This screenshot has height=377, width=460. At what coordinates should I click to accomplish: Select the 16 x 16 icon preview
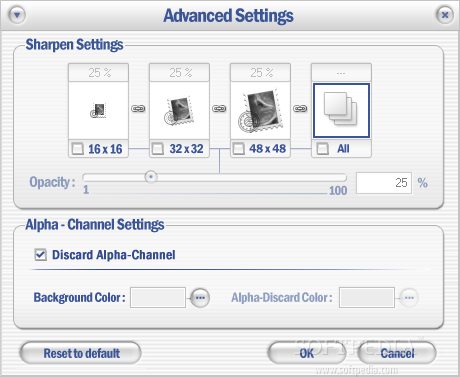click(98, 110)
